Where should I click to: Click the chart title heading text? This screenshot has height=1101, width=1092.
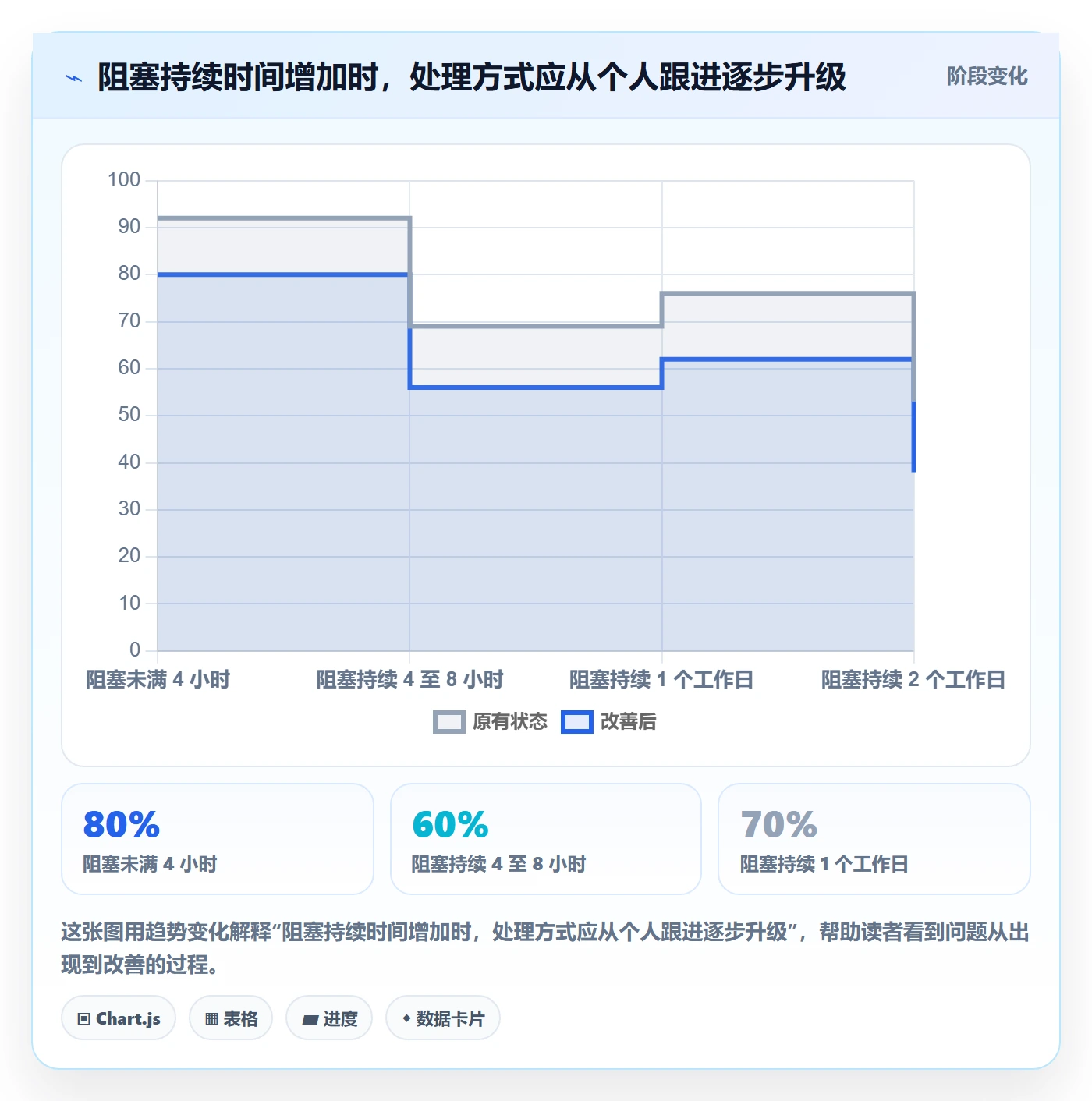(471, 77)
